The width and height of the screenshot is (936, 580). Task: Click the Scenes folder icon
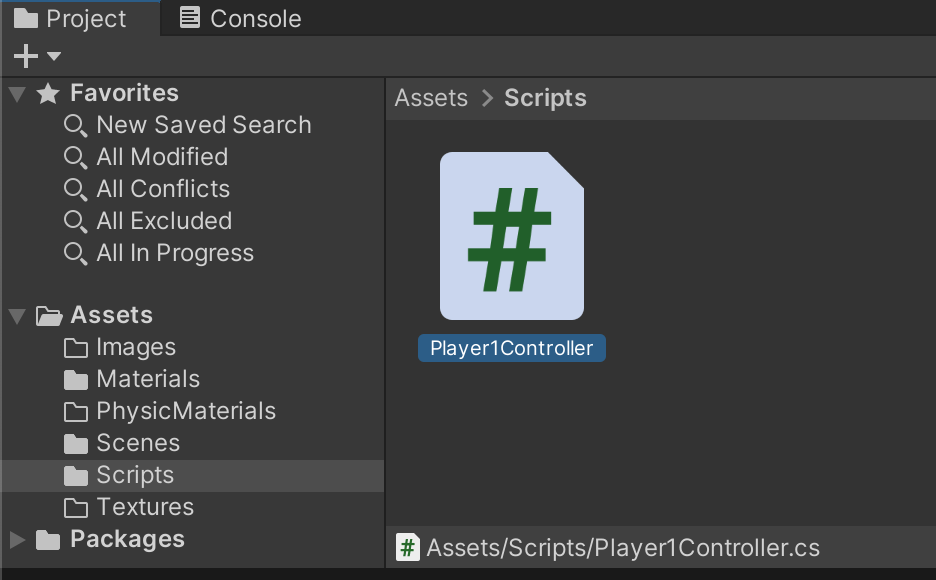point(76,444)
